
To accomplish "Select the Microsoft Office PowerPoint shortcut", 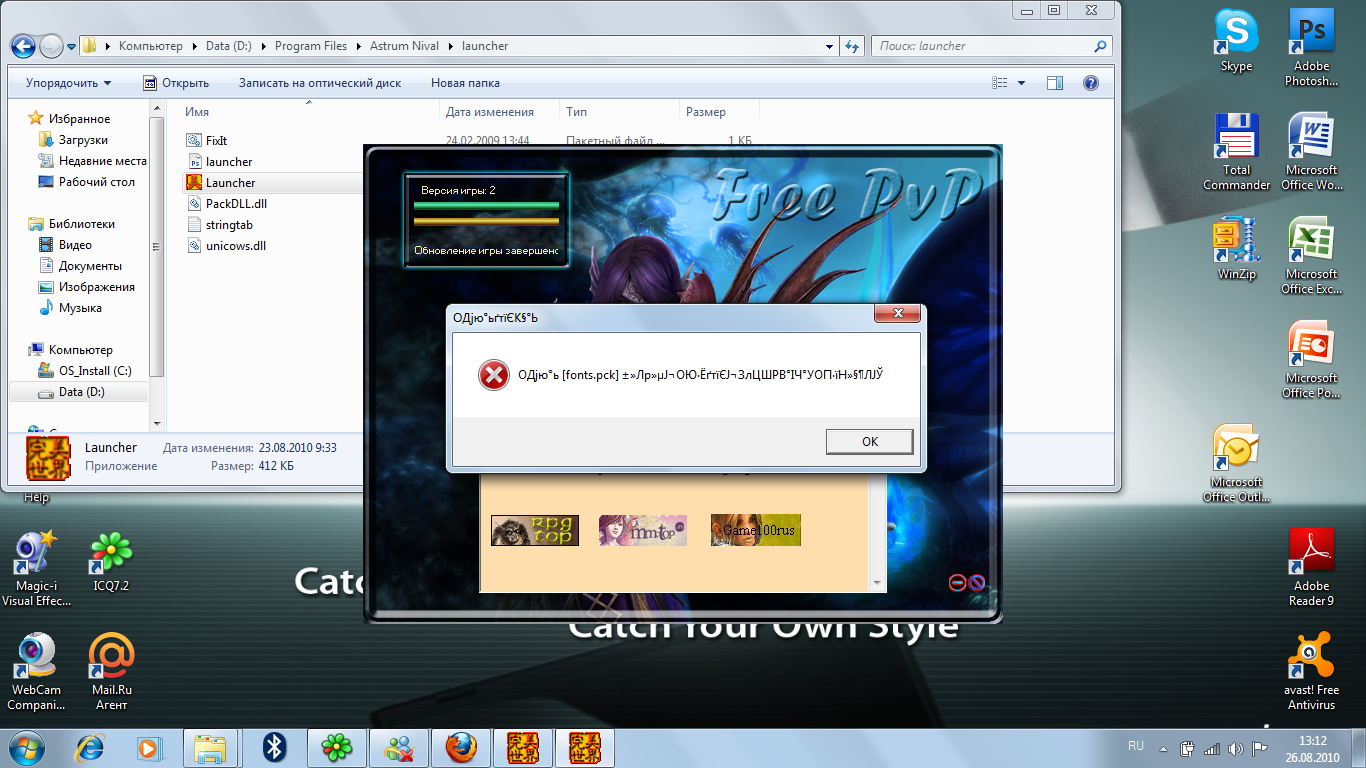I will coord(1311,360).
